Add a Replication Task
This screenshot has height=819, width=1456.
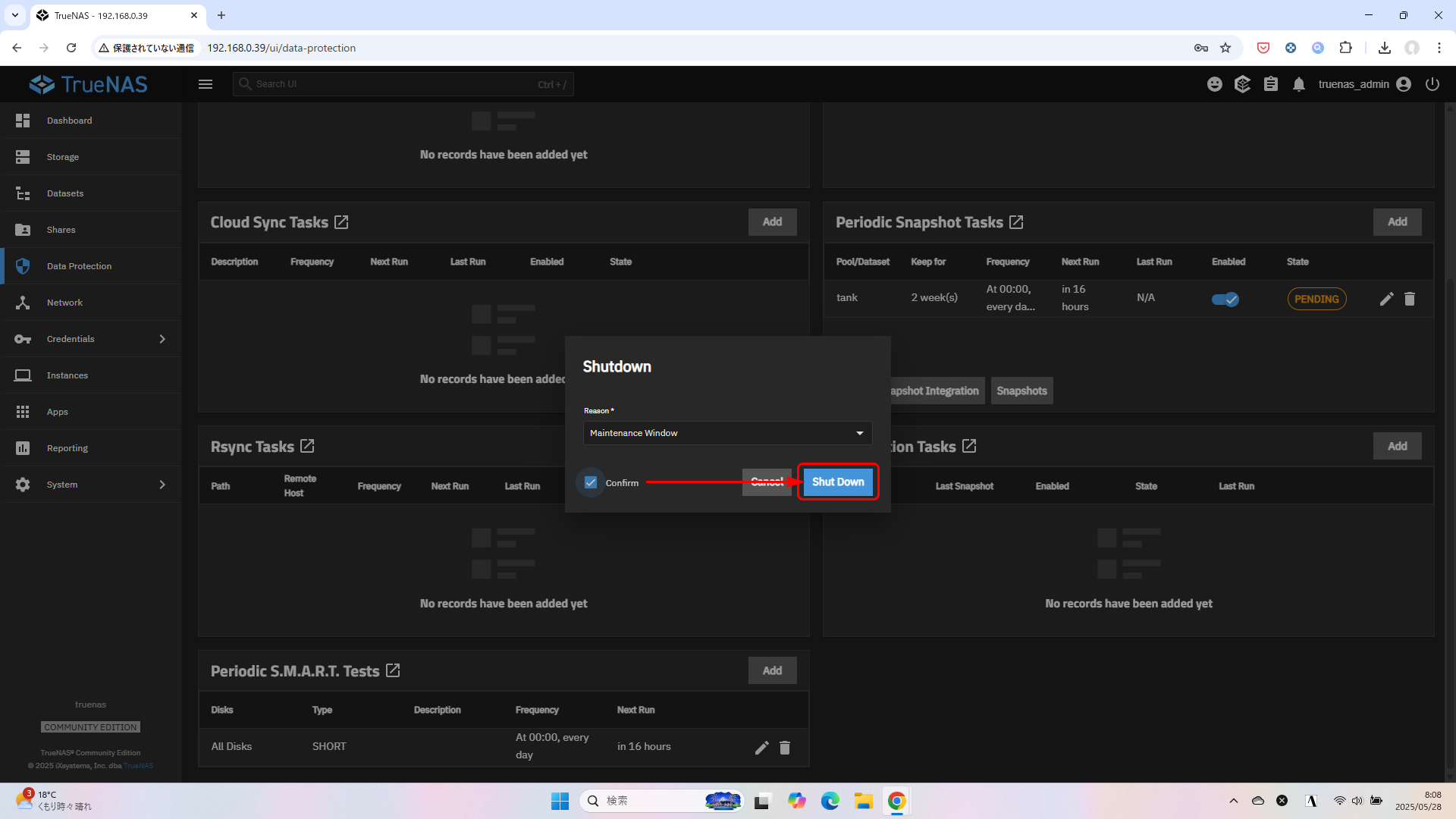[1397, 446]
